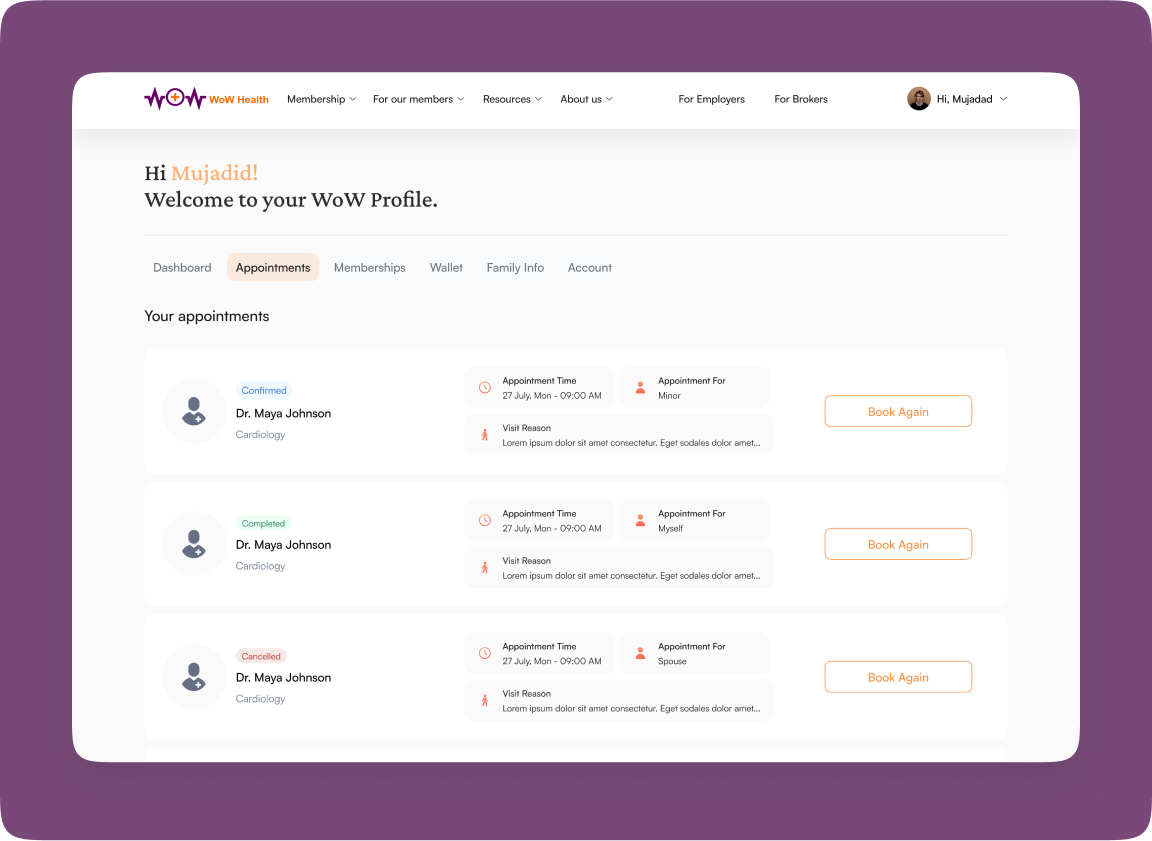1152x841 pixels.
Task: Go to the Family Info tab
Action: click(x=515, y=268)
